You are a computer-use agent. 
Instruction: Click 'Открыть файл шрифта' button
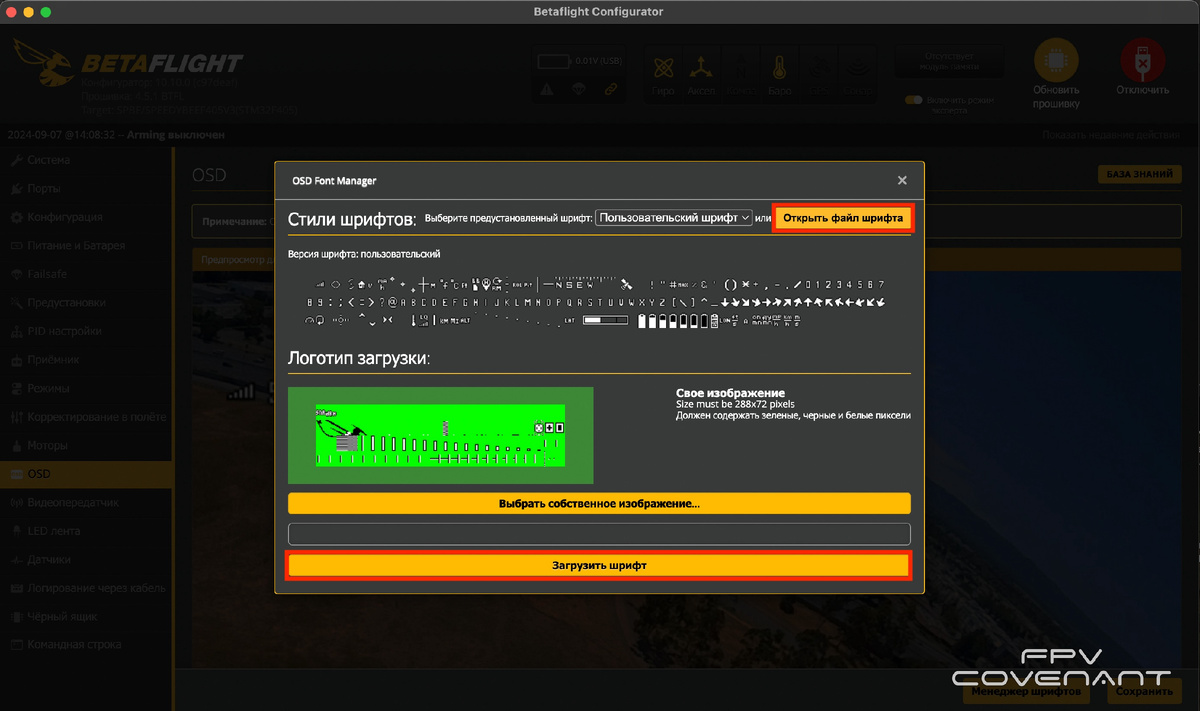coord(843,218)
